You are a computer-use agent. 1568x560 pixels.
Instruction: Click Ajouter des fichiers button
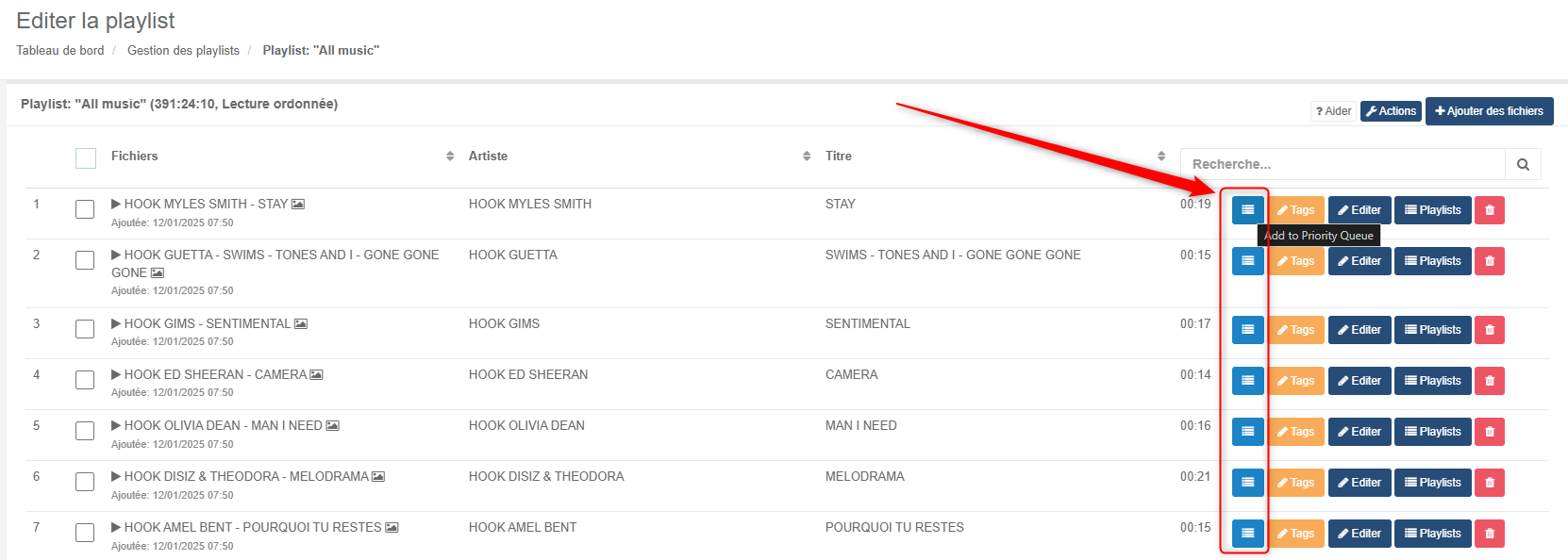coord(1489,111)
